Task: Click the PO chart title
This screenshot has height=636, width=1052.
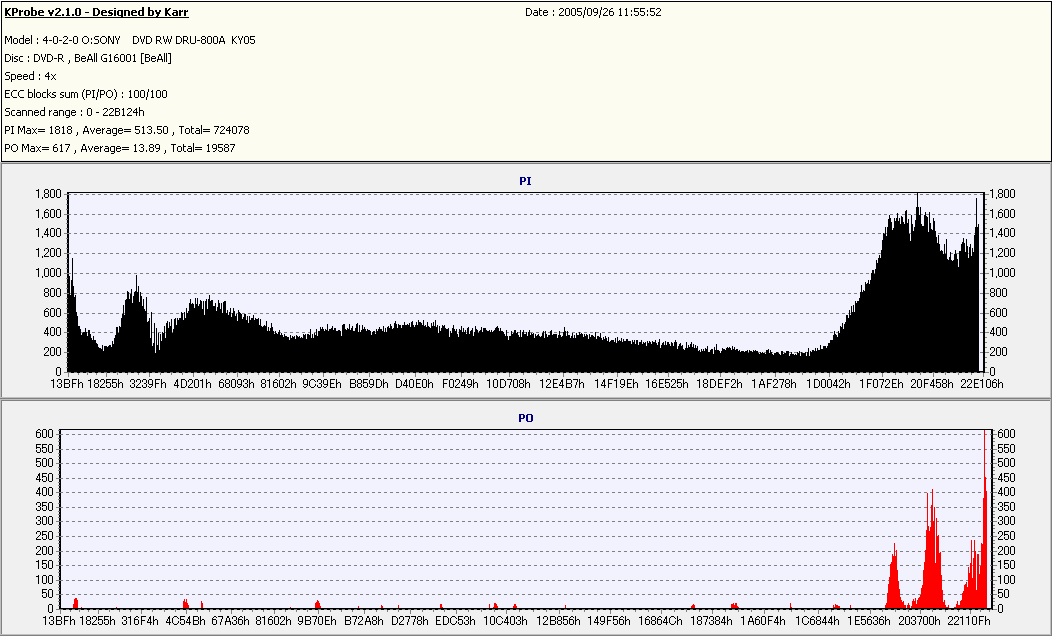Action: pos(525,418)
